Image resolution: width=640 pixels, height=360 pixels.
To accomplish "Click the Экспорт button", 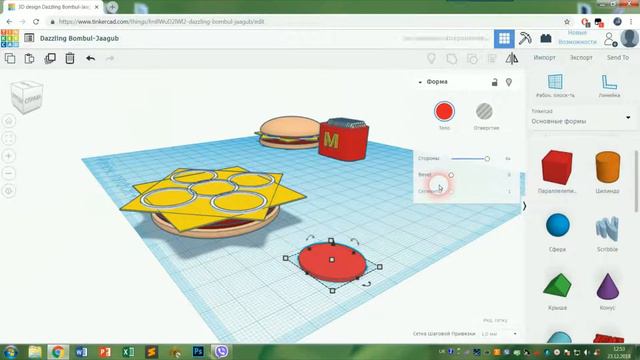I will [581, 58].
